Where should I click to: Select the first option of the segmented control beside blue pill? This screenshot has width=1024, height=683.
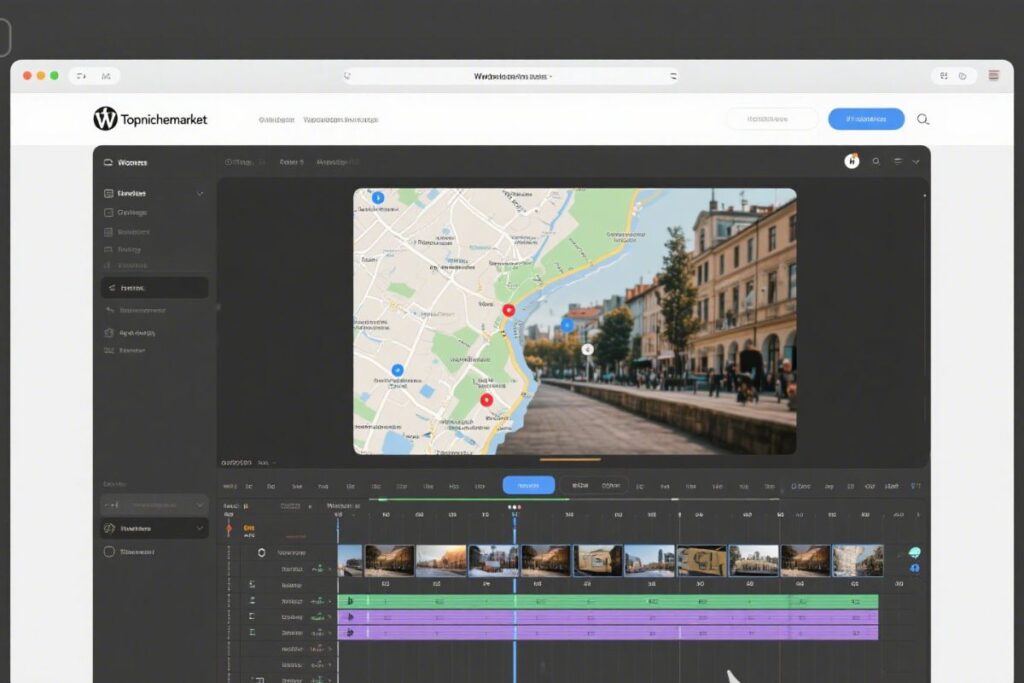point(580,485)
